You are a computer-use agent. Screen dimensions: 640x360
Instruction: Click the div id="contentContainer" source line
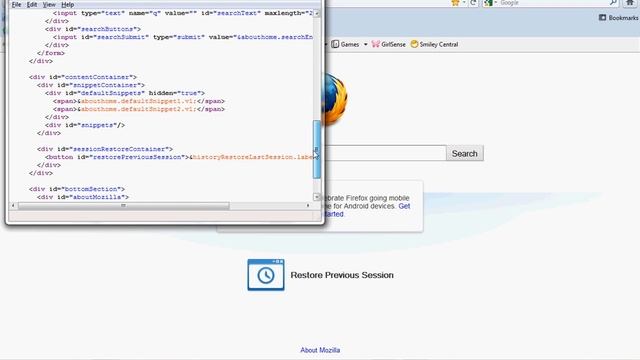pyautogui.click(x=82, y=77)
